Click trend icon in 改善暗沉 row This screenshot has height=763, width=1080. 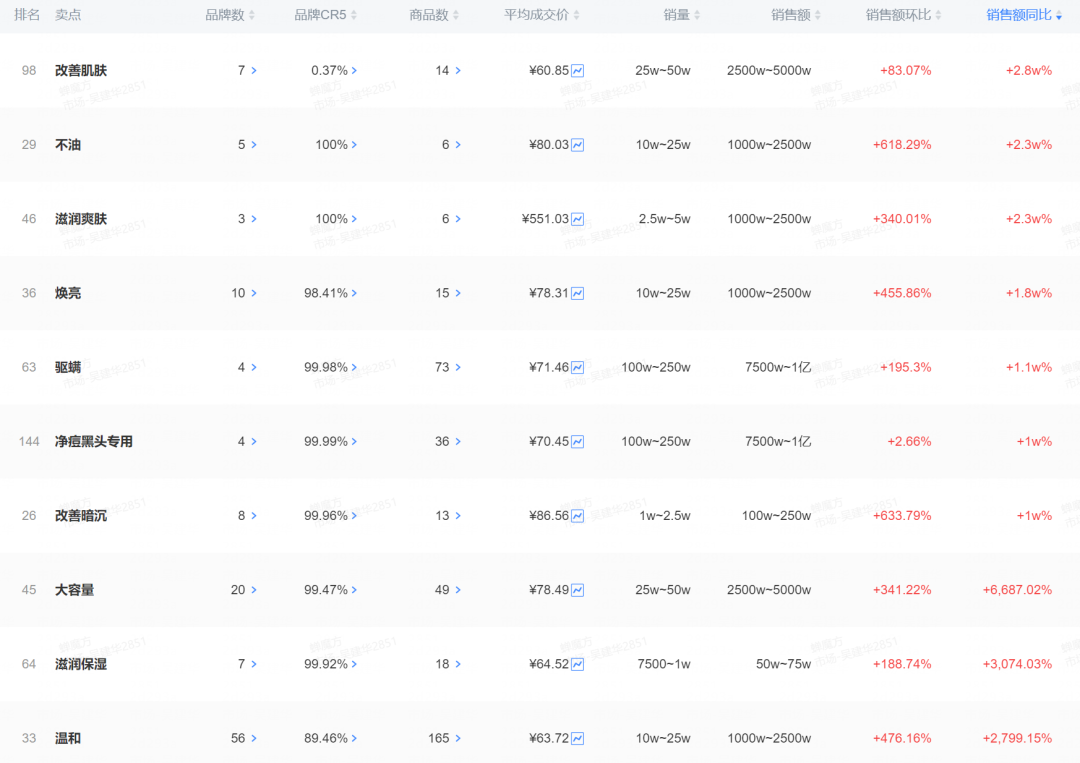pos(578,516)
